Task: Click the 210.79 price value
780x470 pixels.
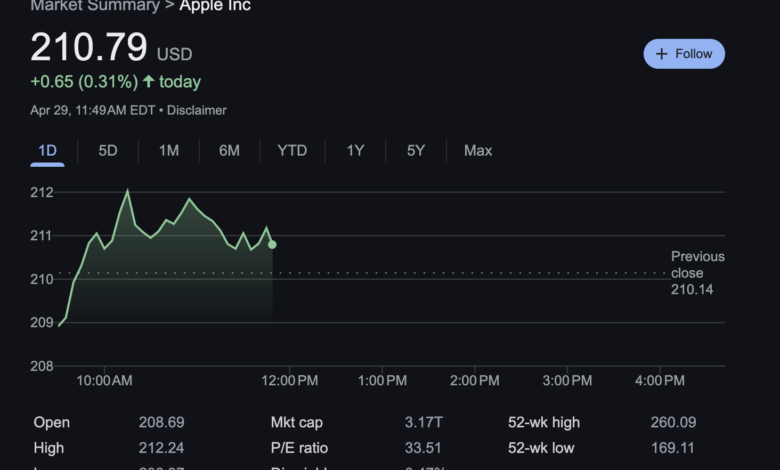Action: [89, 47]
